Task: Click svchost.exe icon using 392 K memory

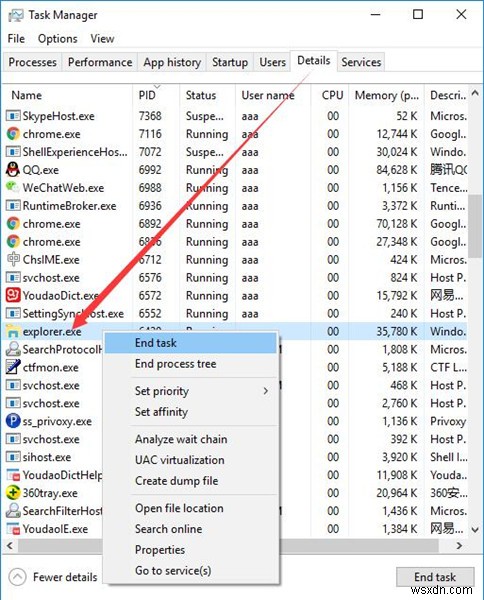Action: (x=13, y=439)
